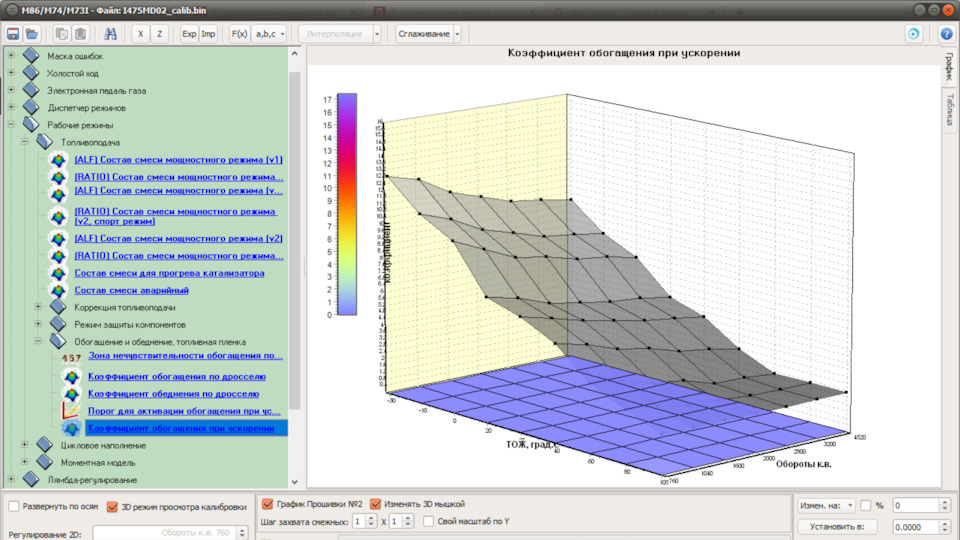Screen dimensions: 960x540
Task: Click the color scale legend bar
Action: click(x=347, y=204)
